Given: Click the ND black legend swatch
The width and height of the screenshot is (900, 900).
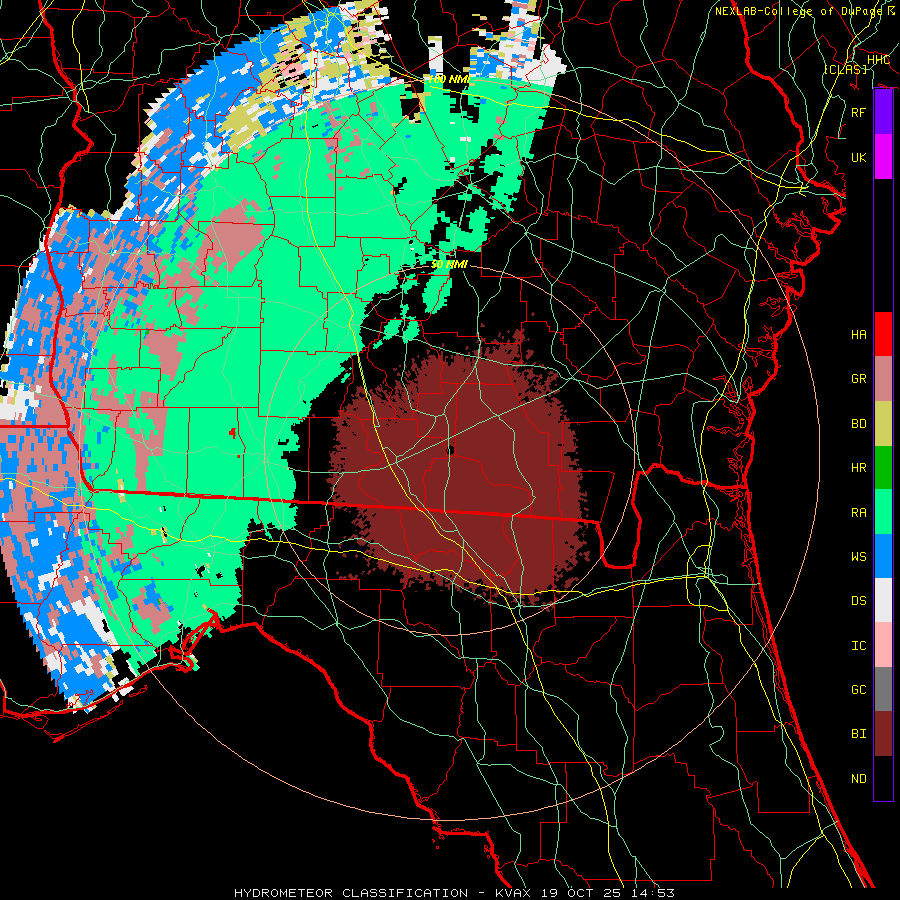Looking at the screenshot, I should click(883, 778).
